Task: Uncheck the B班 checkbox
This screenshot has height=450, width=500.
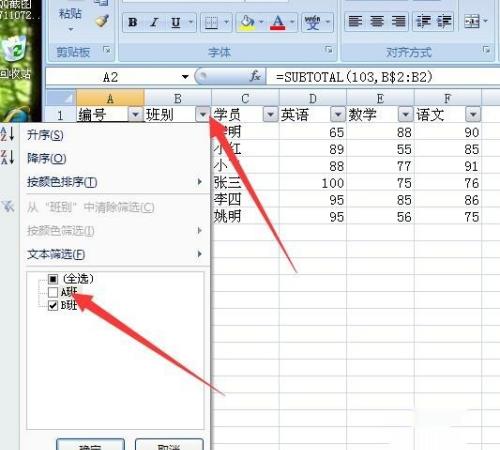Action: pyautogui.click(x=53, y=305)
